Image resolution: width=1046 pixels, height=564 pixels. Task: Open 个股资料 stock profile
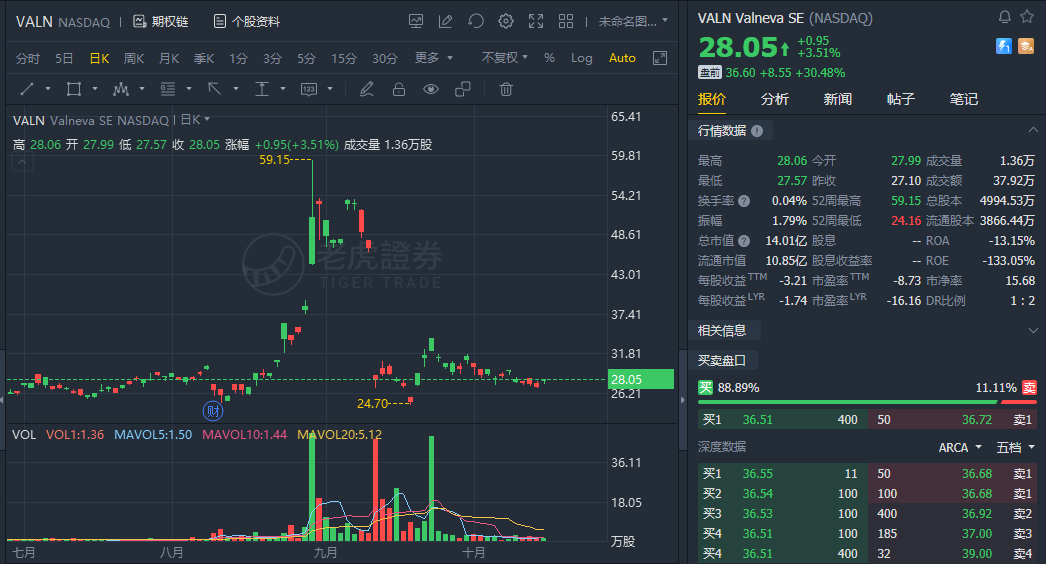[x=246, y=21]
